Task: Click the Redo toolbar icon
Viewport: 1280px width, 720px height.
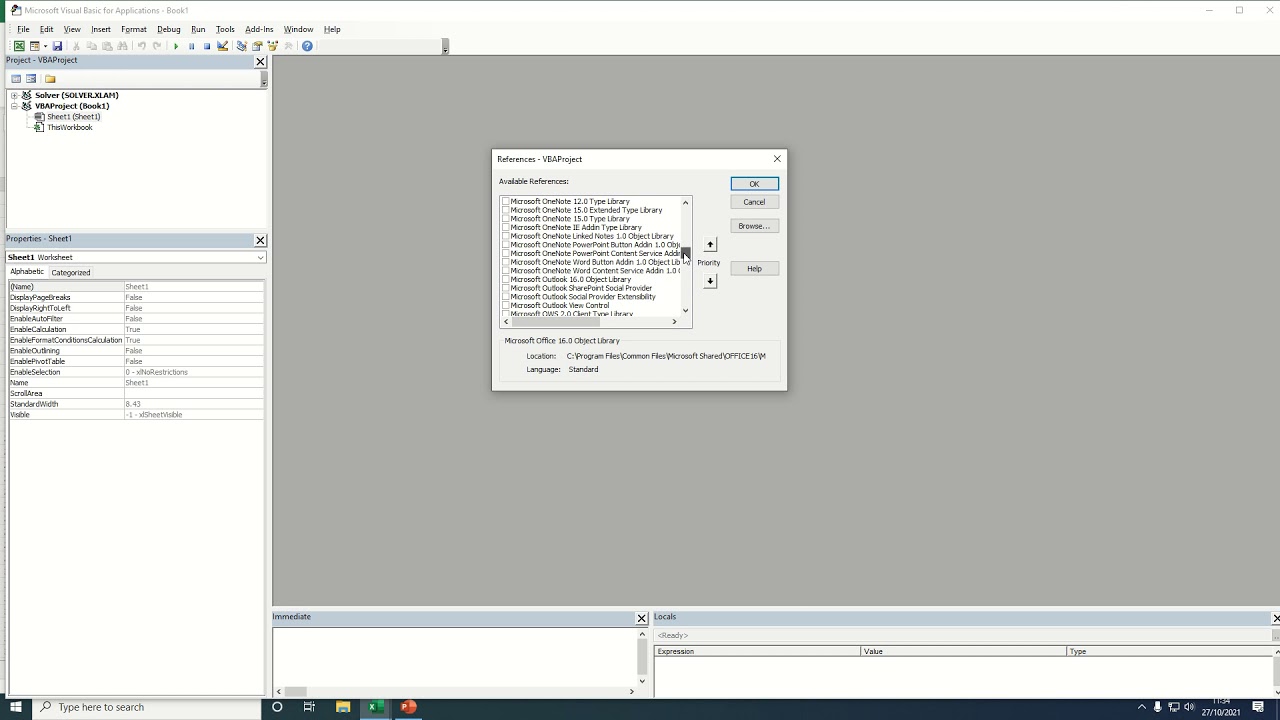Action: coord(156,46)
